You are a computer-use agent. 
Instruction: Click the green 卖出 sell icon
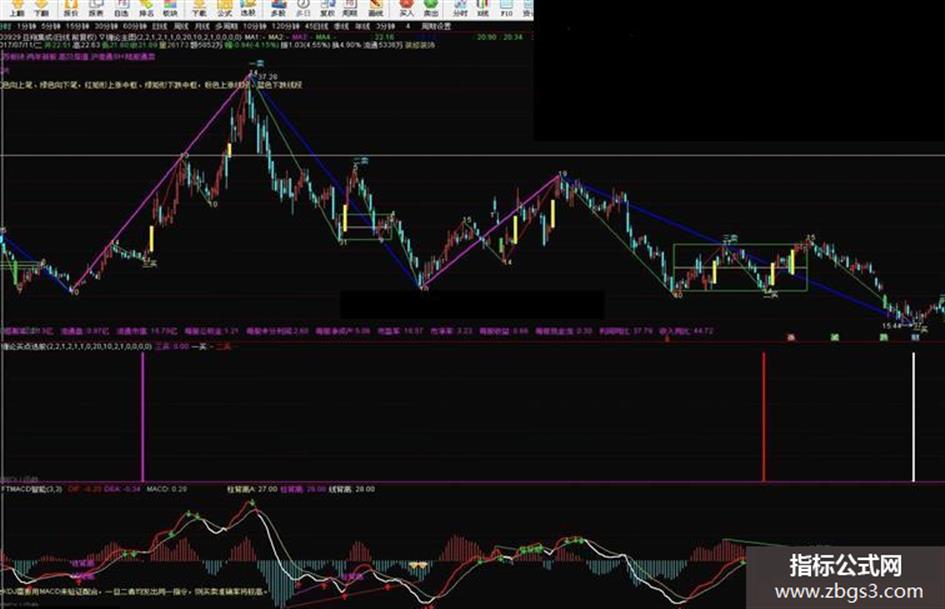point(430,8)
